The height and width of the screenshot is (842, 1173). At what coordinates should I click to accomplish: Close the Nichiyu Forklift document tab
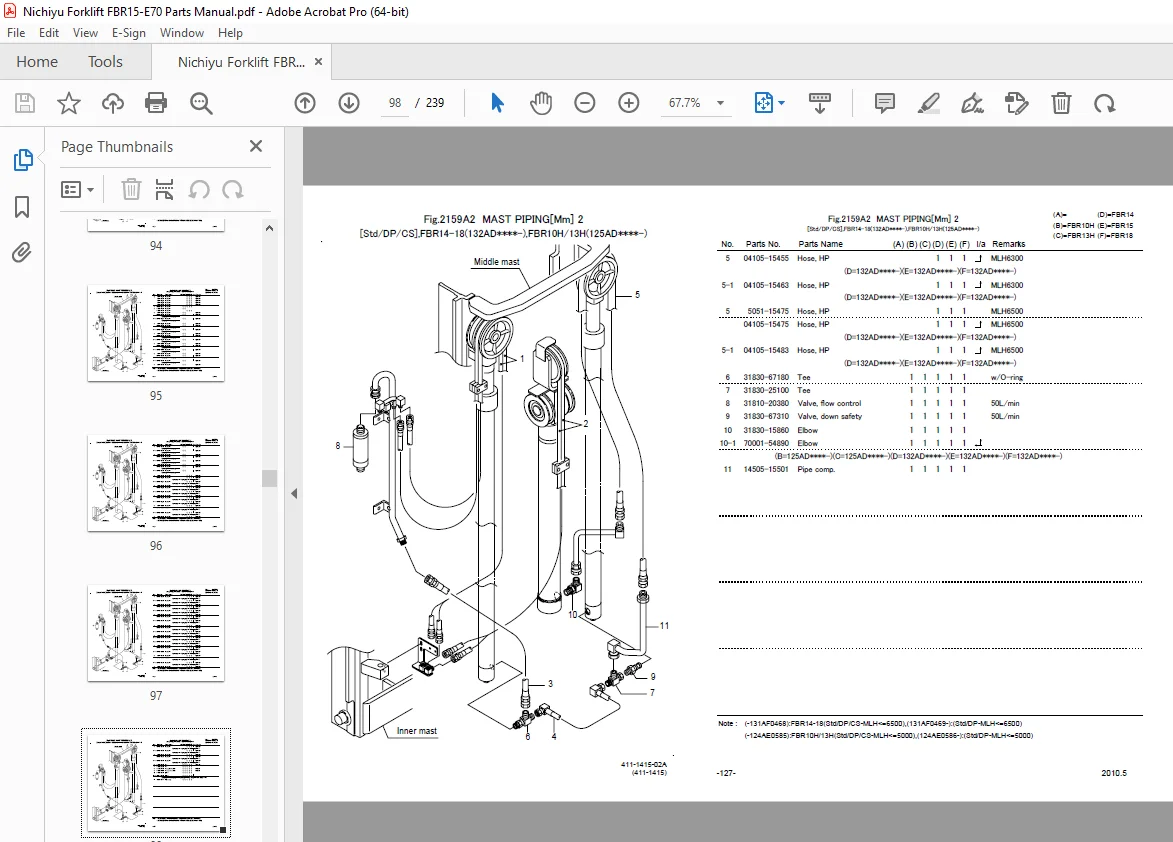click(x=319, y=62)
